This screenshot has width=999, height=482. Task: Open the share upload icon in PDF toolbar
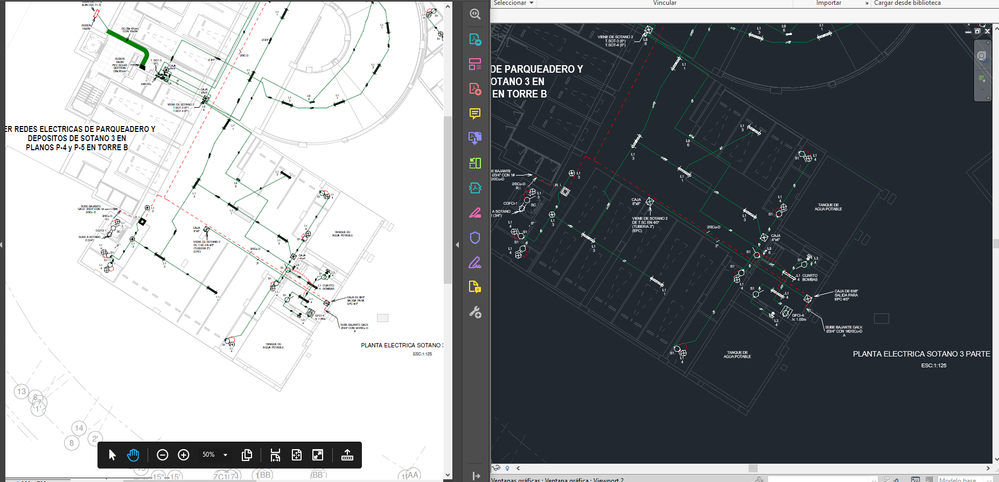point(347,455)
